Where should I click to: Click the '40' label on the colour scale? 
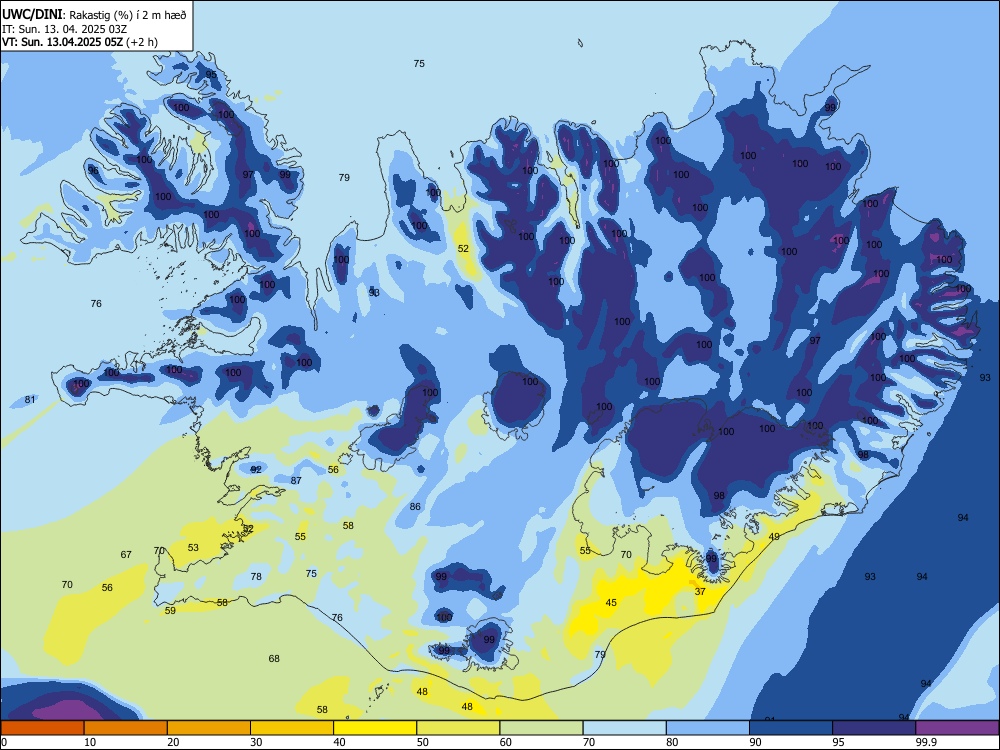click(x=339, y=742)
